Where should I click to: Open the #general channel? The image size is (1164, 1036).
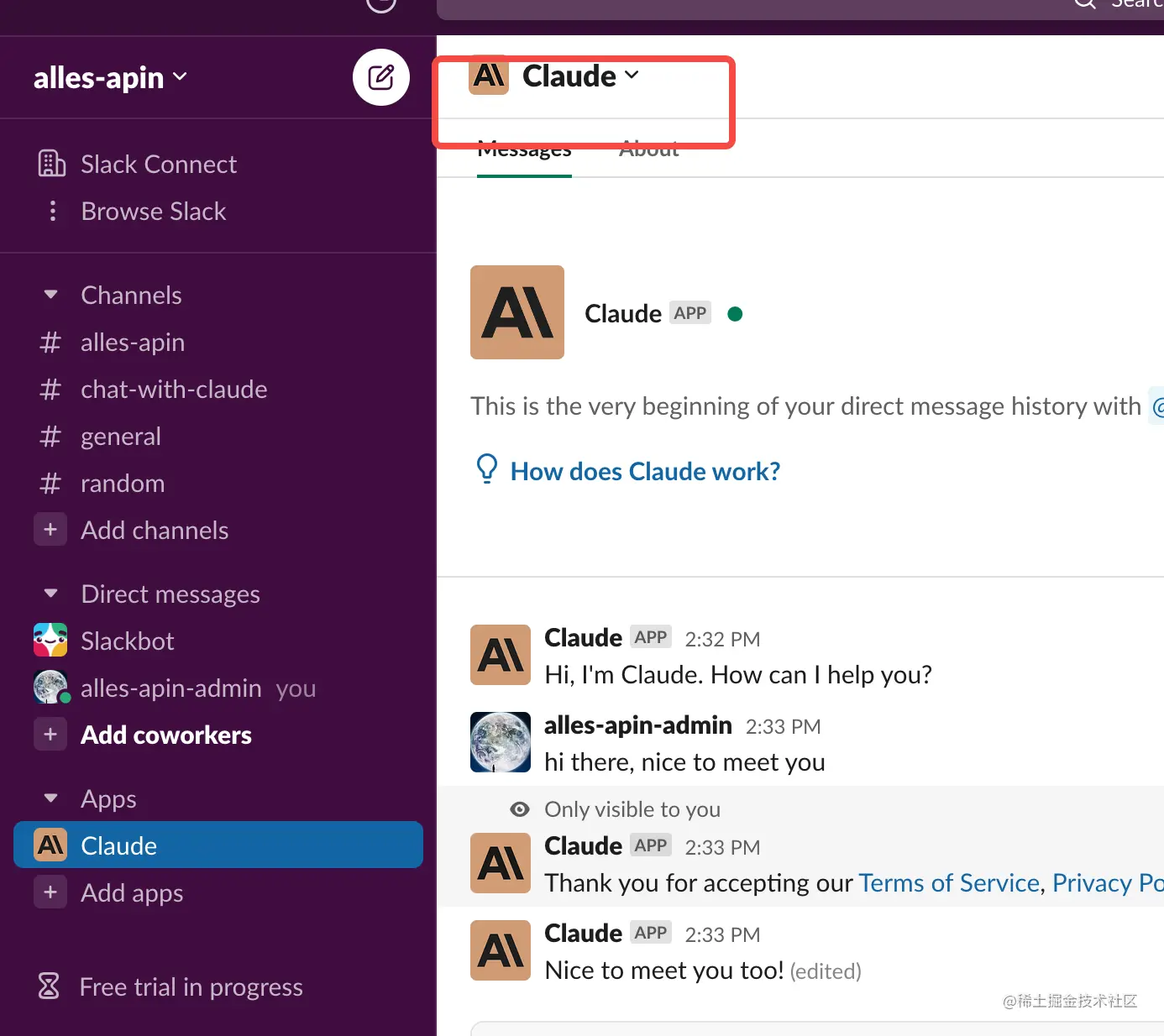tap(100, 436)
